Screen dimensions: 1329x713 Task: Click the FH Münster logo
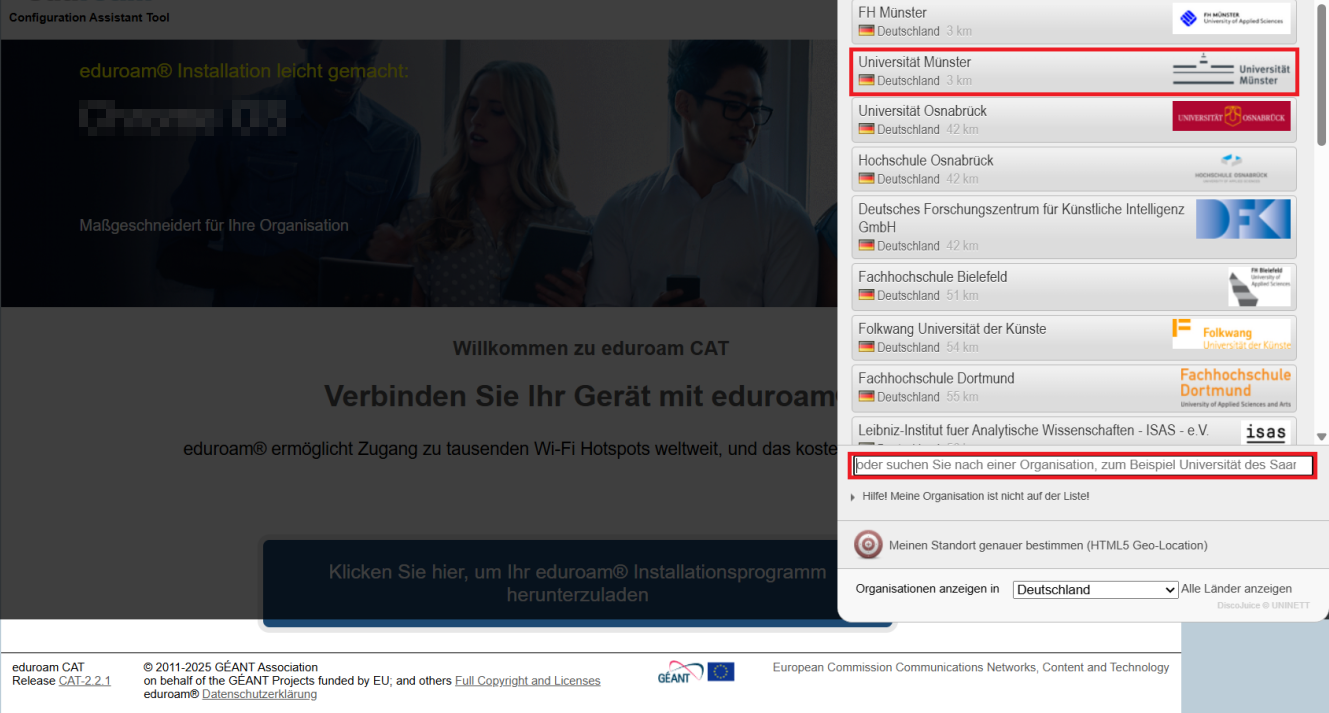pos(1231,18)
